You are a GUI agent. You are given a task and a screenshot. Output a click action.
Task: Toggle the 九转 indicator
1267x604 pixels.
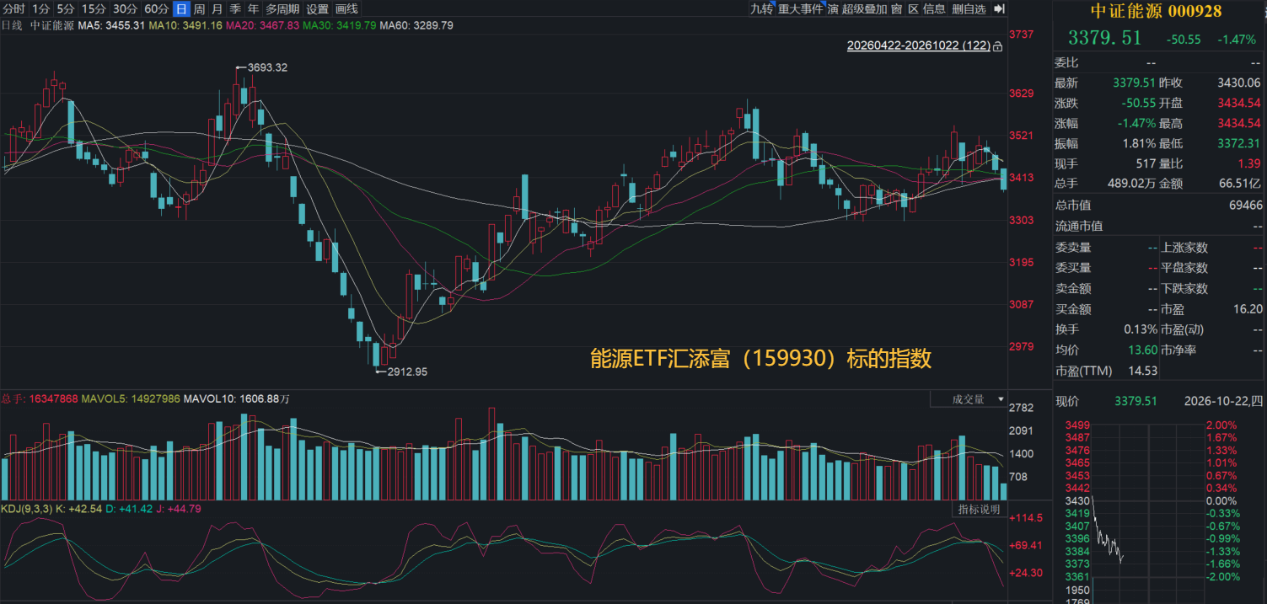[761, 9]
